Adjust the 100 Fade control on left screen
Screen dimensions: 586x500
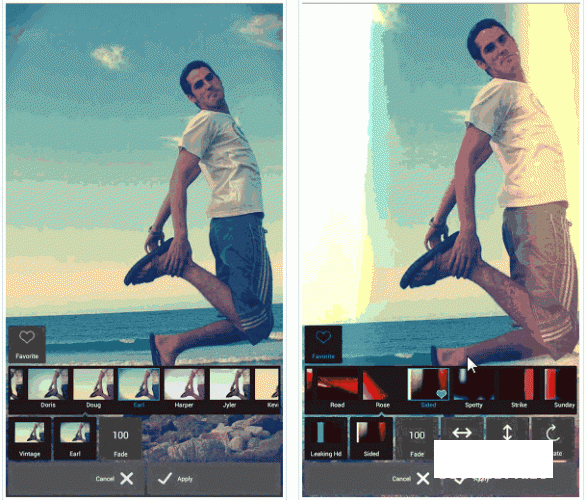[x=120, y=439]
